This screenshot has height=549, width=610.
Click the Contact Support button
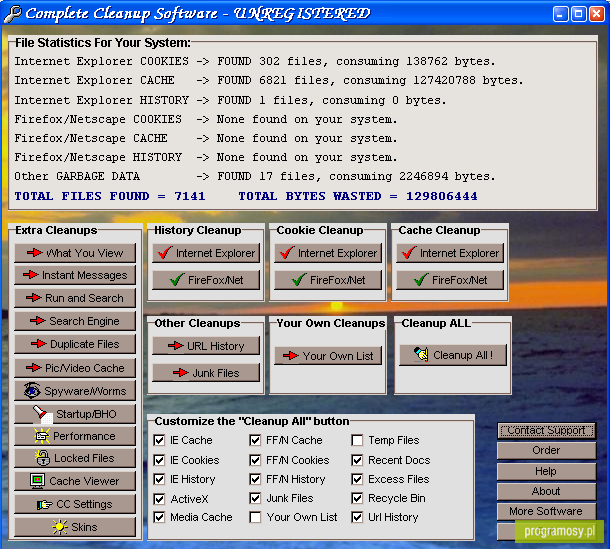[x=546, y=430]
